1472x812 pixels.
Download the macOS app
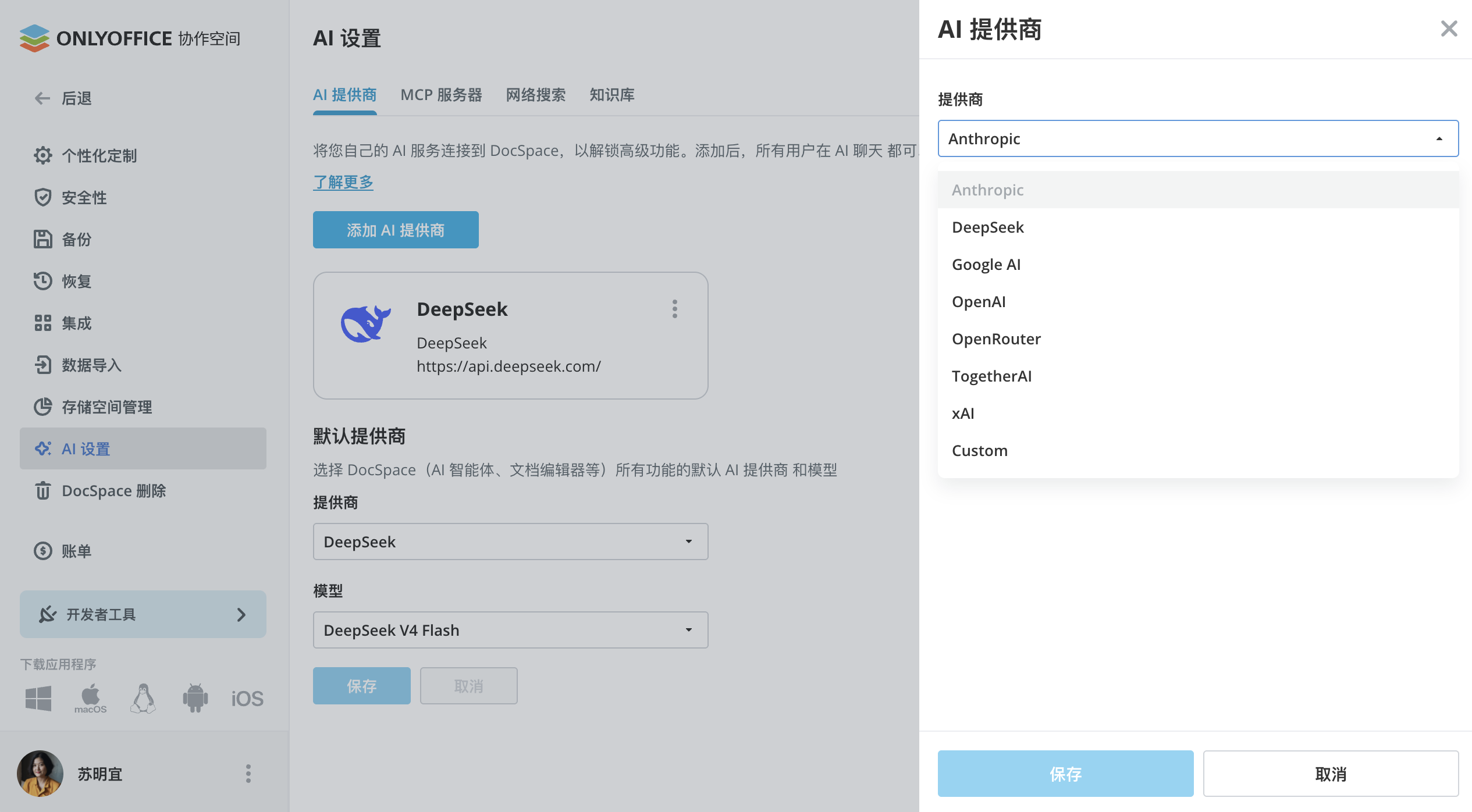(90, 699)
